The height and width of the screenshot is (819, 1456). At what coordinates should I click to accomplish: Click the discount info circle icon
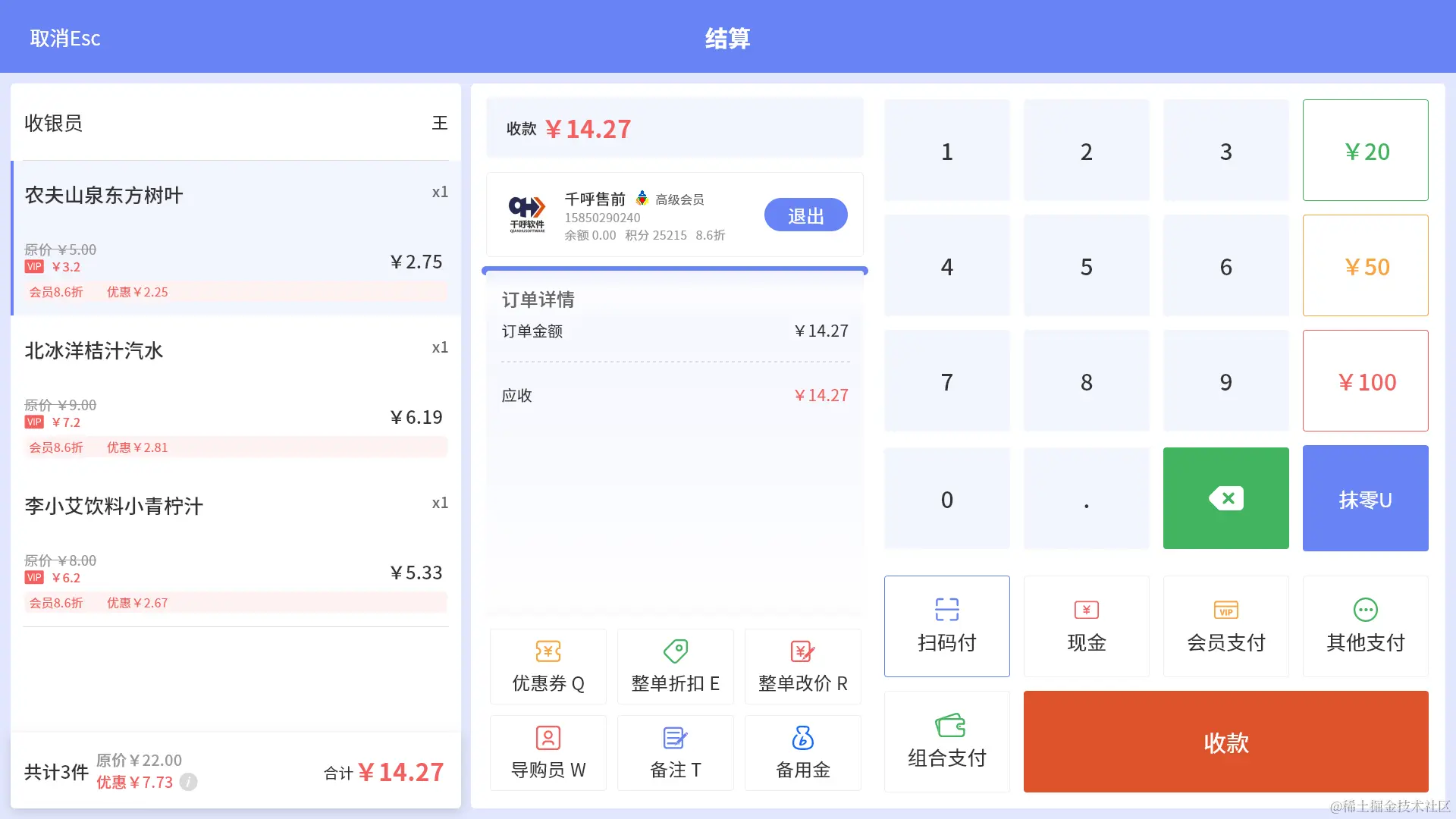pyautogui.click(x=189, y=782)
